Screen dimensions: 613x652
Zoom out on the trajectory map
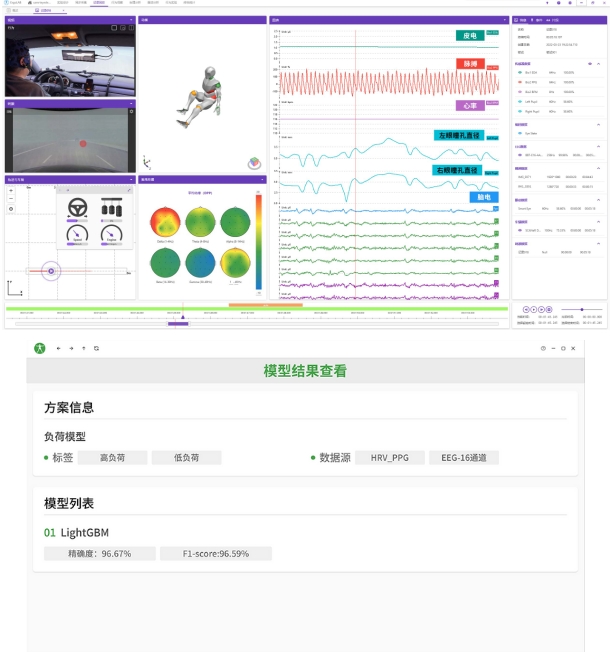pos(11,199)
